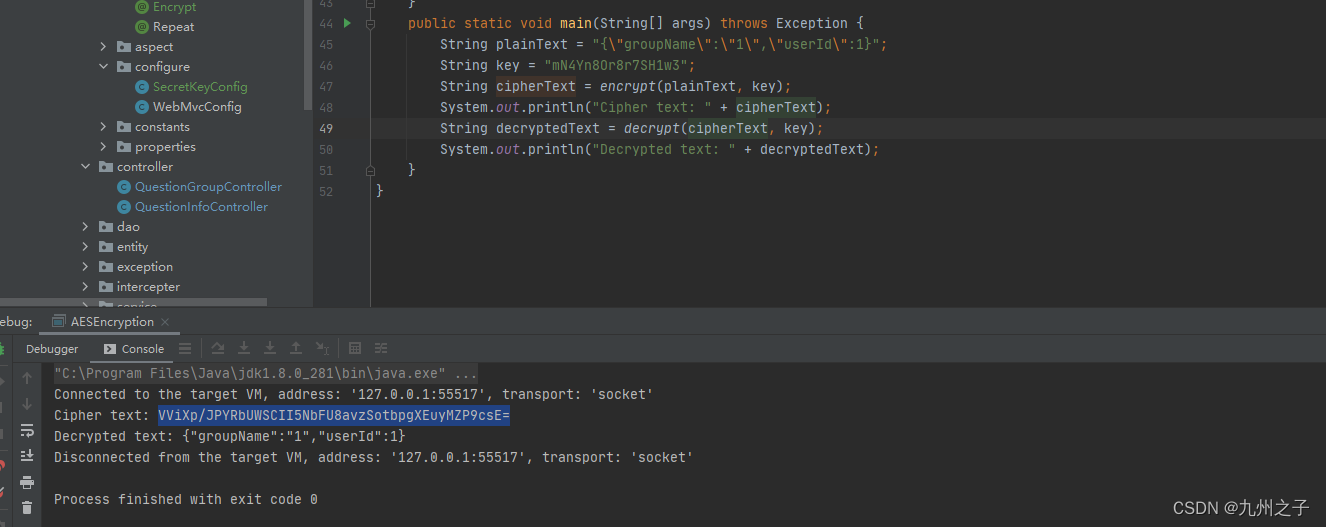Click line number 49 in the gutter
The width and height of the screenshot is (1326, 527).
[326, 128]
